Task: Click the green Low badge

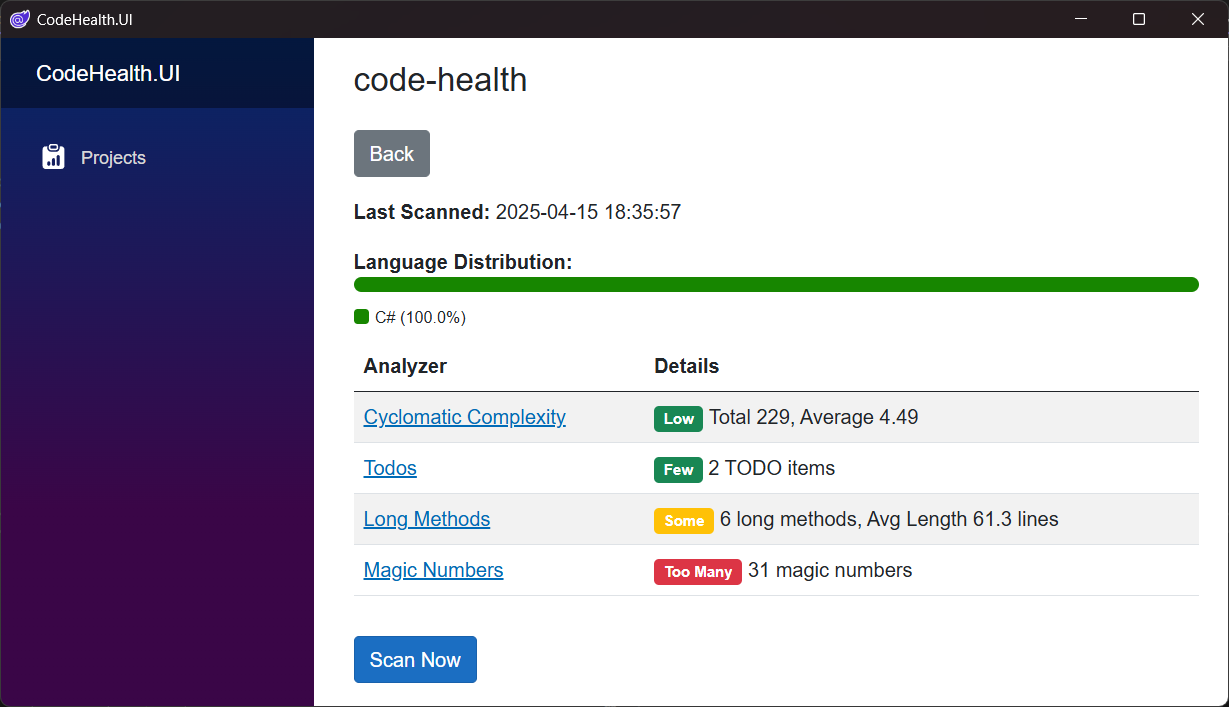Action: tap(679, 419)
